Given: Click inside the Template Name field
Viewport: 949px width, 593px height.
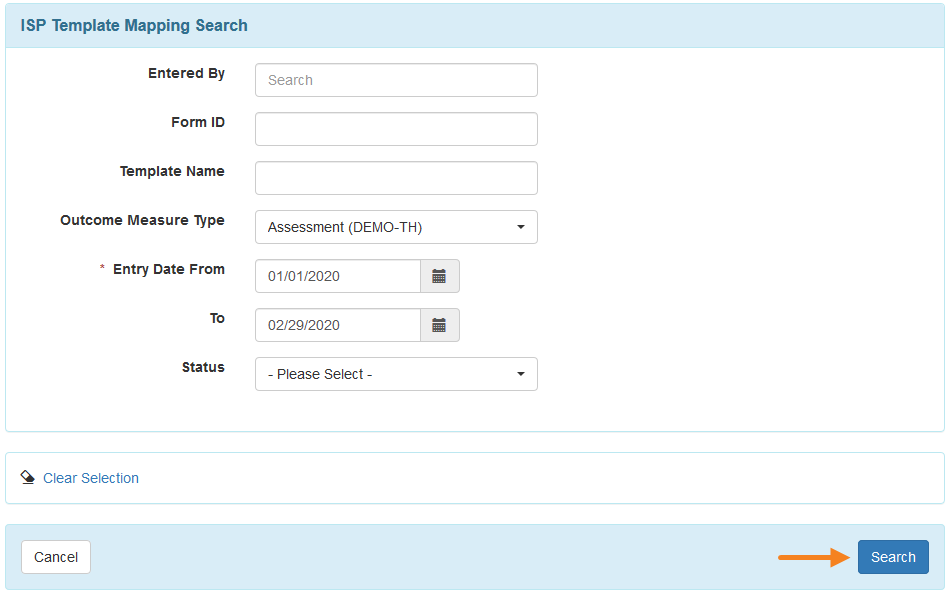Looking at the screenshot, I should 396,178.
